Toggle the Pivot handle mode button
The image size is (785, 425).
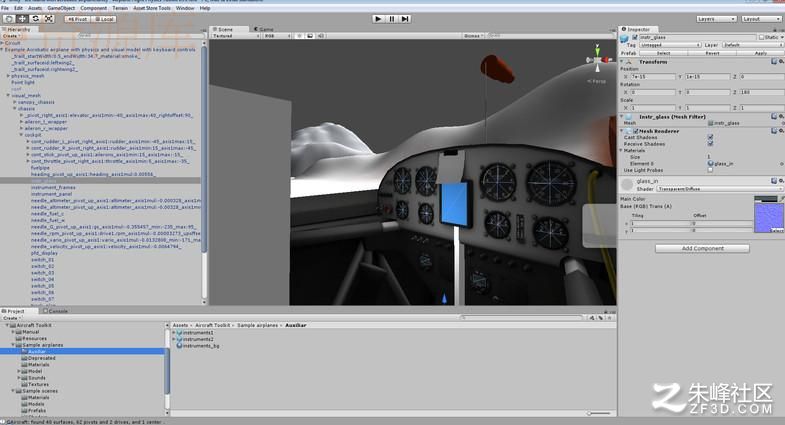click(77, 19)
